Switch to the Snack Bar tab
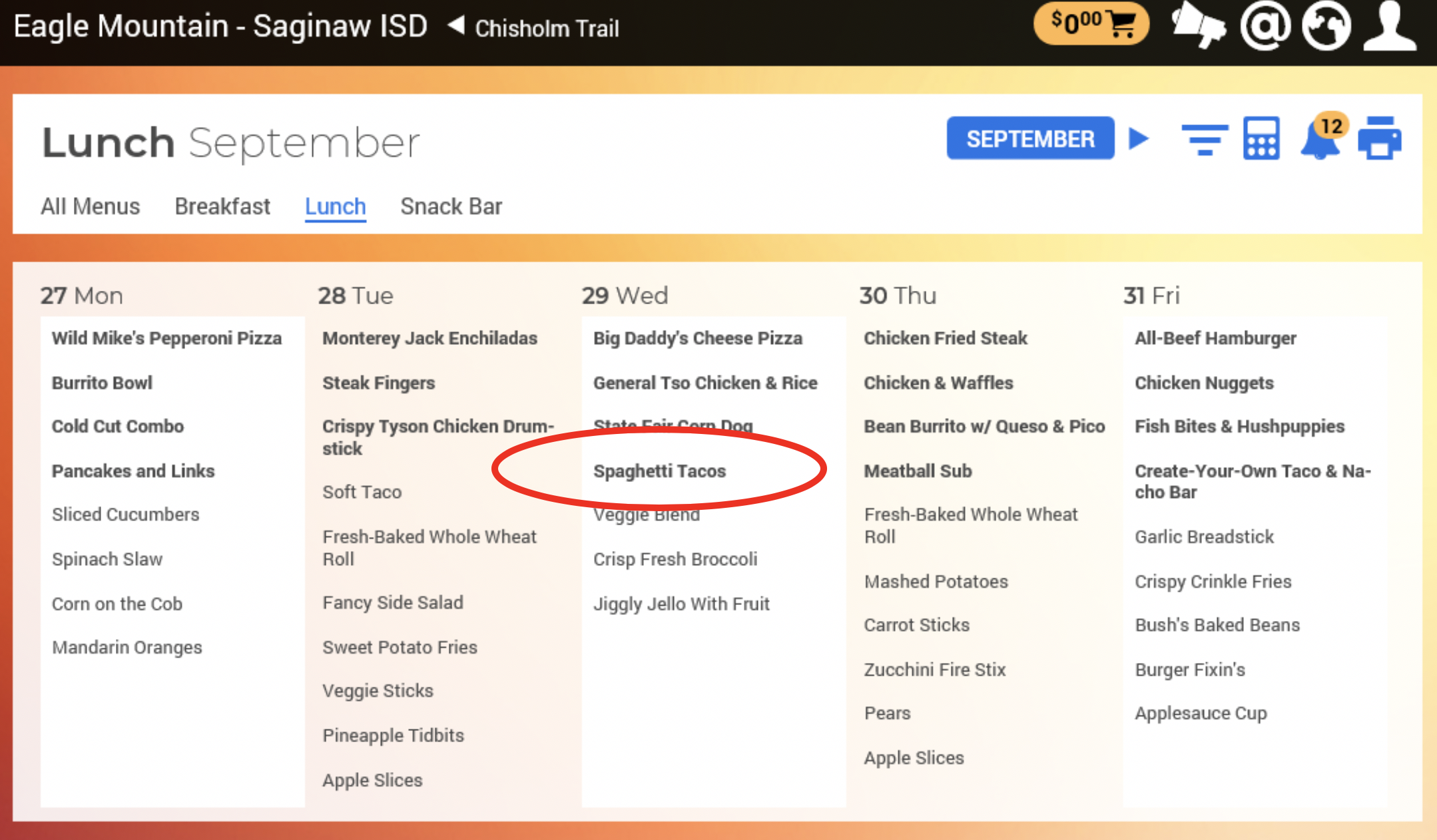Viewport: 1437px width, 840px height. click(451, 206)
